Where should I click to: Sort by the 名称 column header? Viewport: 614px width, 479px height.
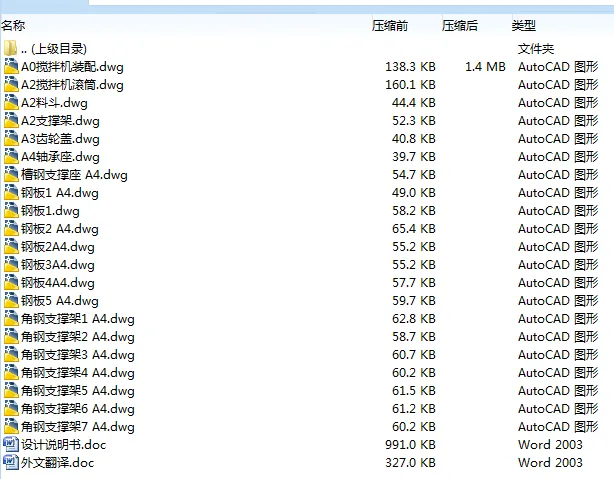coord(14,26)
